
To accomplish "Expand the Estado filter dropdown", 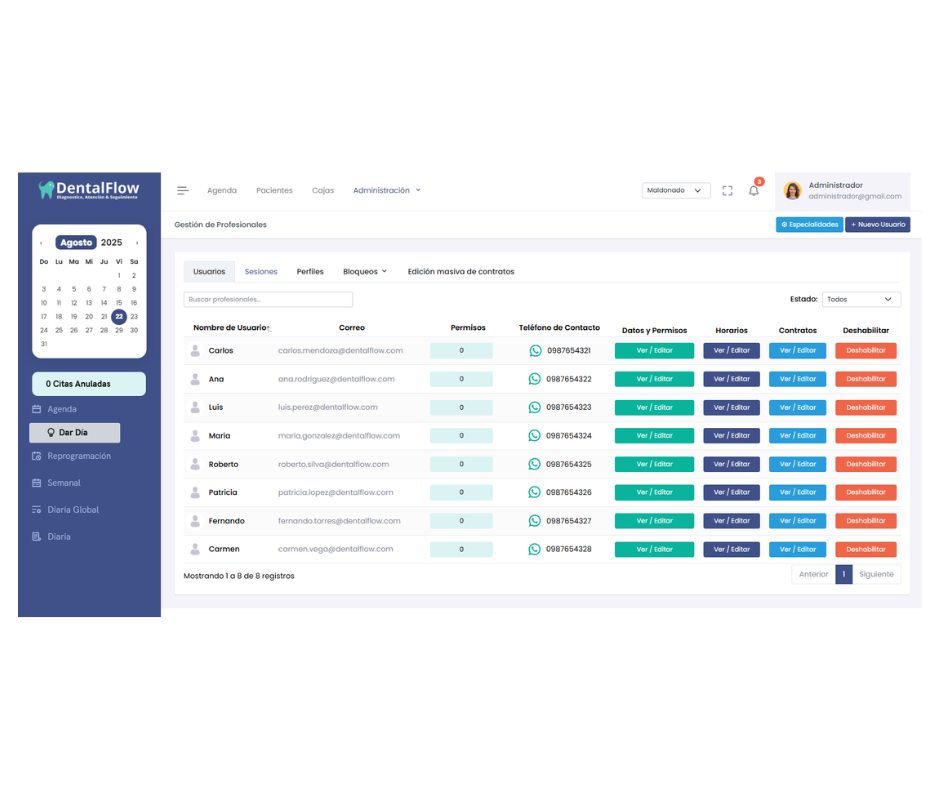I will tap(860, 299).
